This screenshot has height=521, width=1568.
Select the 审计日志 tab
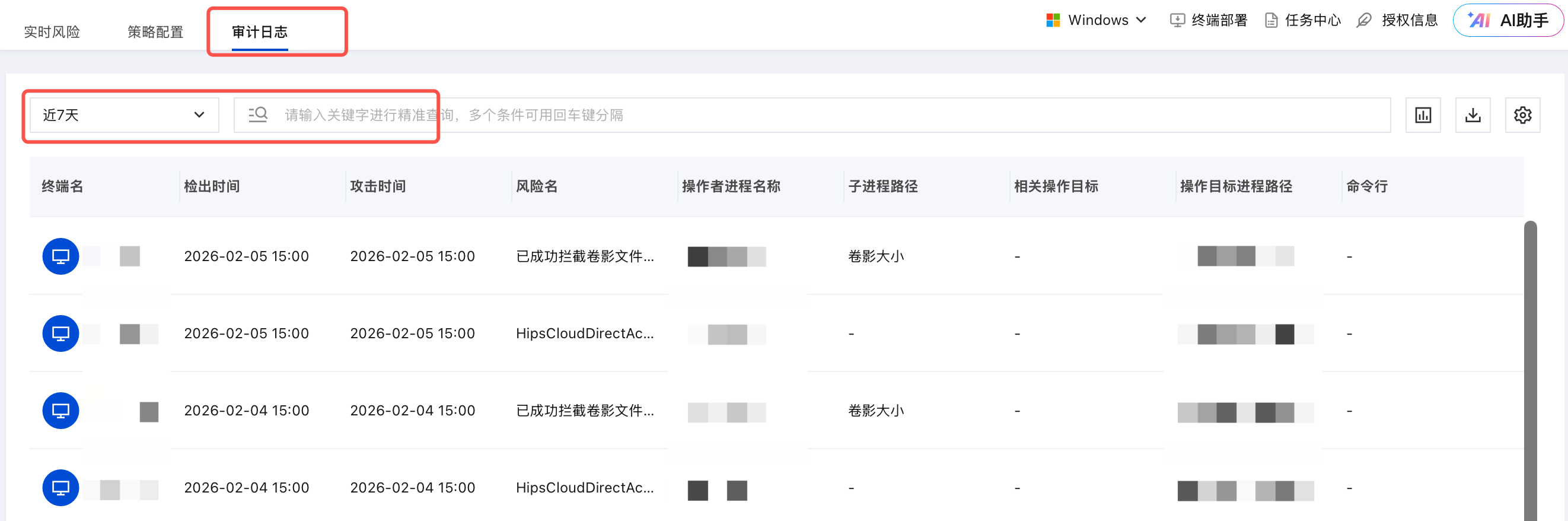pyautogui.click(x=259, y=31)
